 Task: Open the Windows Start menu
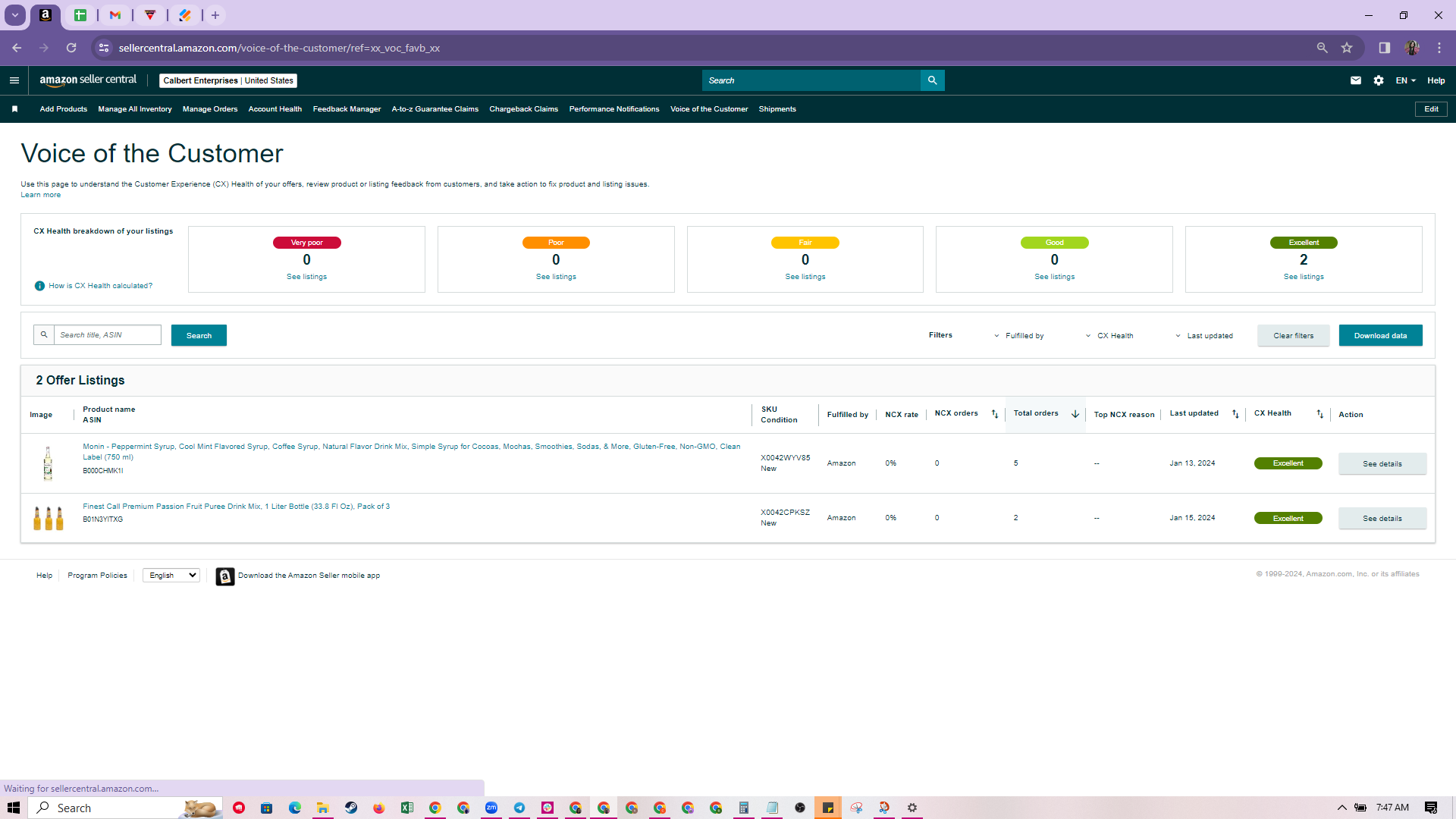point(14,808)
